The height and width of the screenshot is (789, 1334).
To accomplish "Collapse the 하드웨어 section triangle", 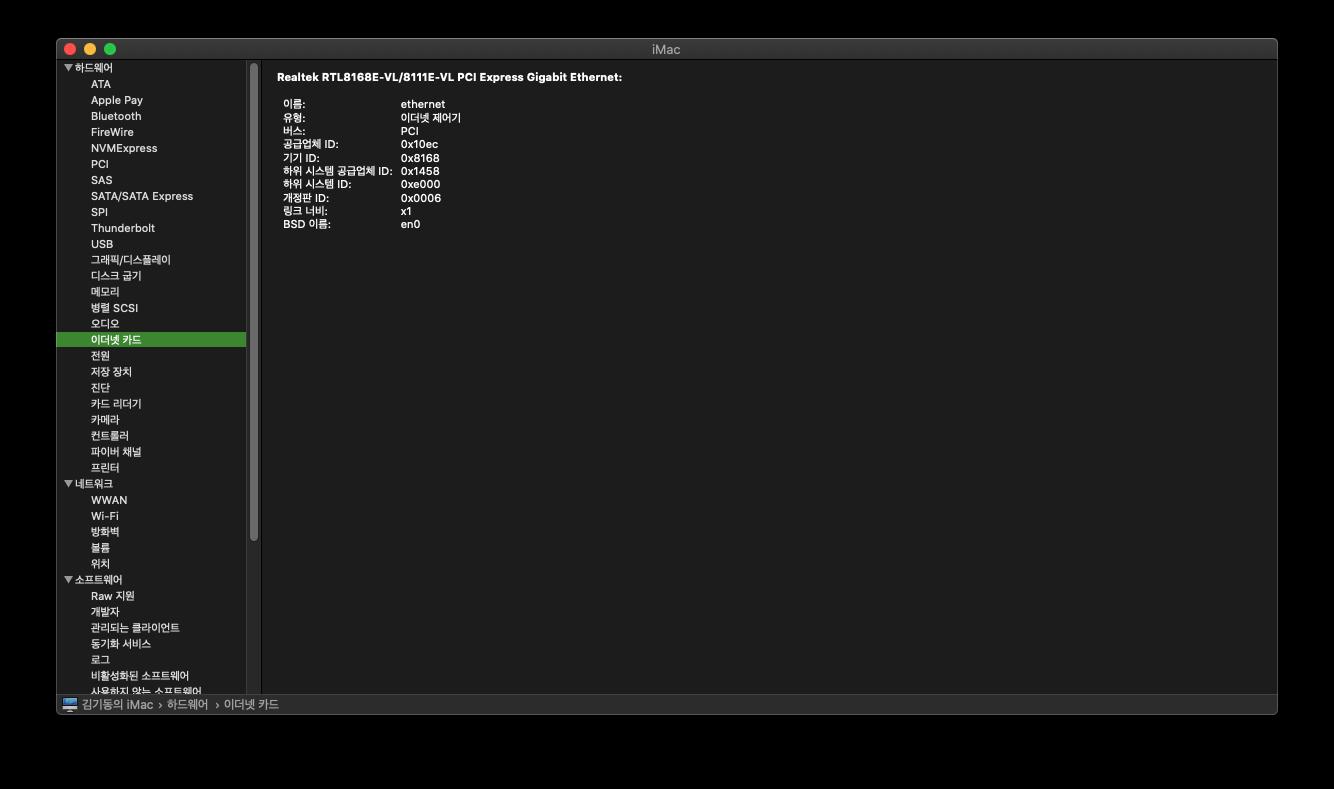I will [x=68, y=68].
